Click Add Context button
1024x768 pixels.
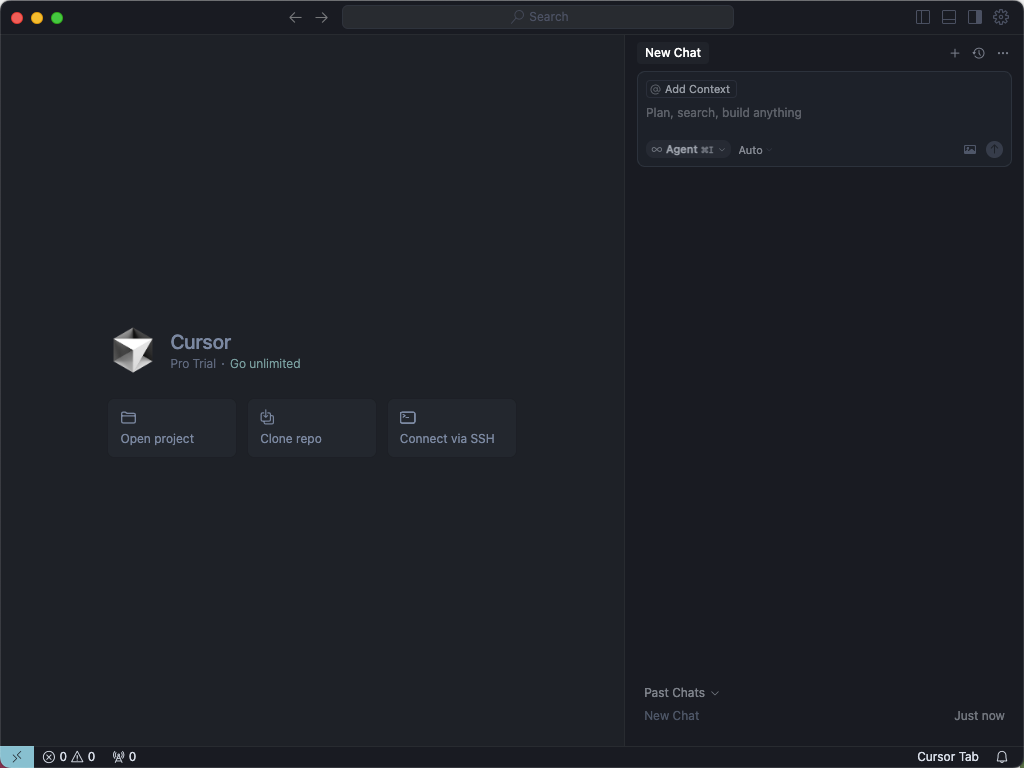tap(691, 89)
